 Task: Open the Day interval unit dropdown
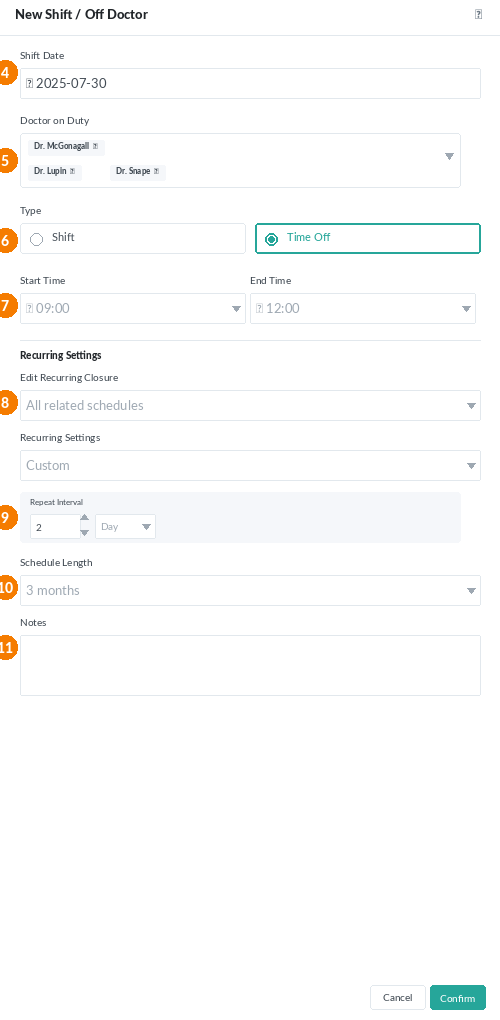125,526
